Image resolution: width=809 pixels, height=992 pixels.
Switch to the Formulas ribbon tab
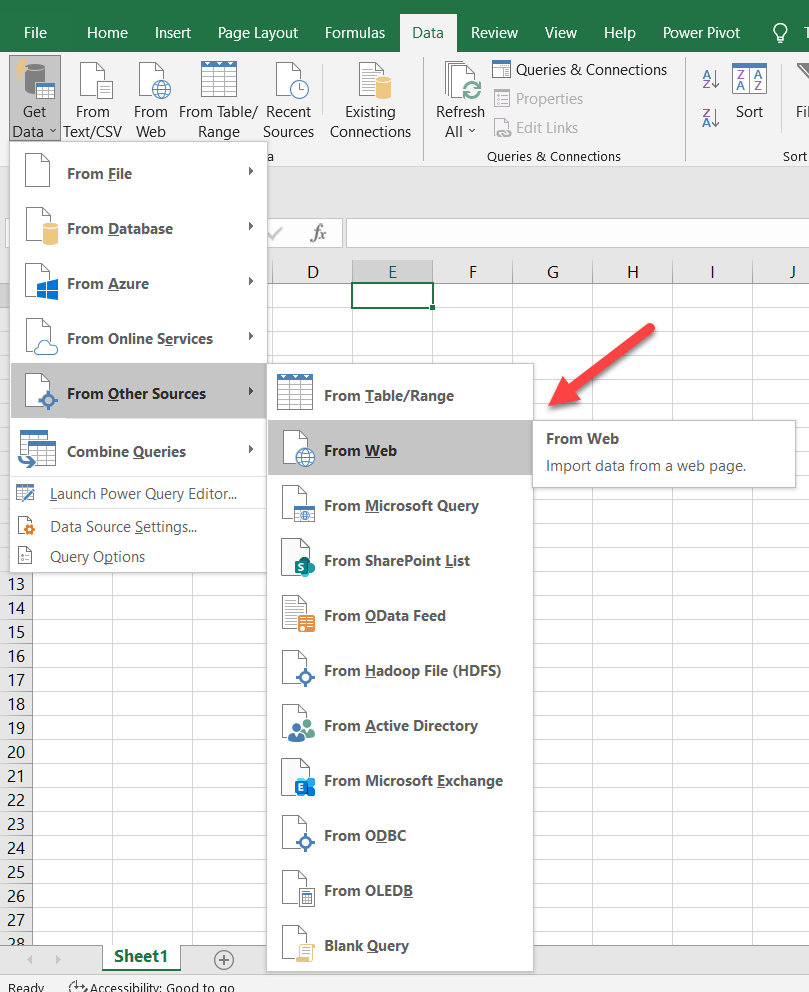(x=355, y=33)
